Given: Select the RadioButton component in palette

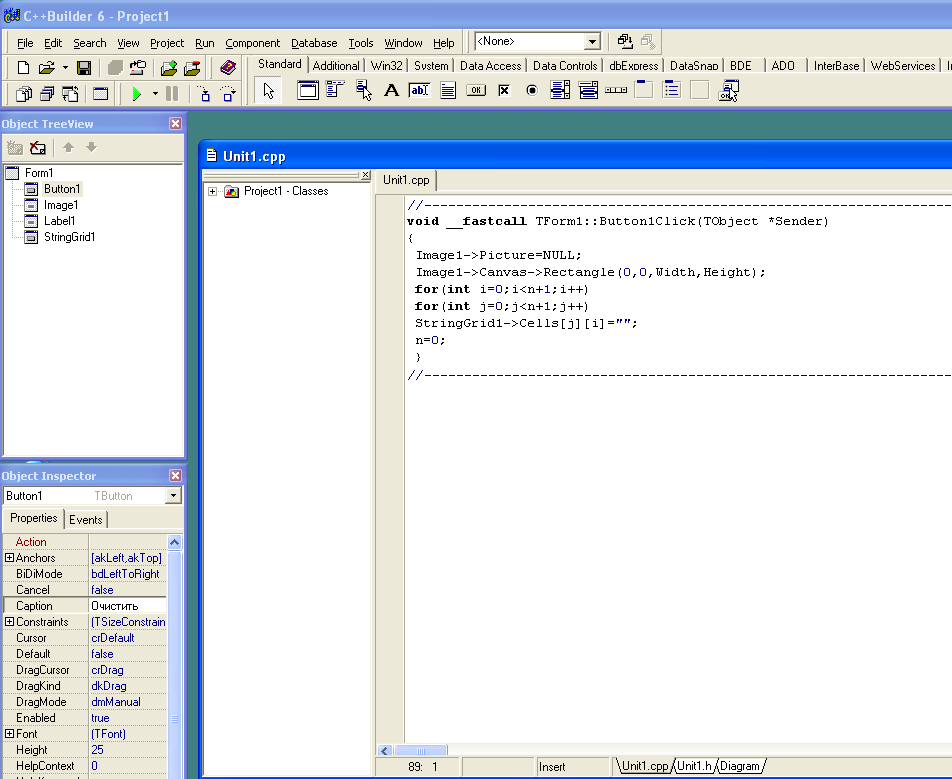Looking at the screenshot, I should tap(532, 90).
